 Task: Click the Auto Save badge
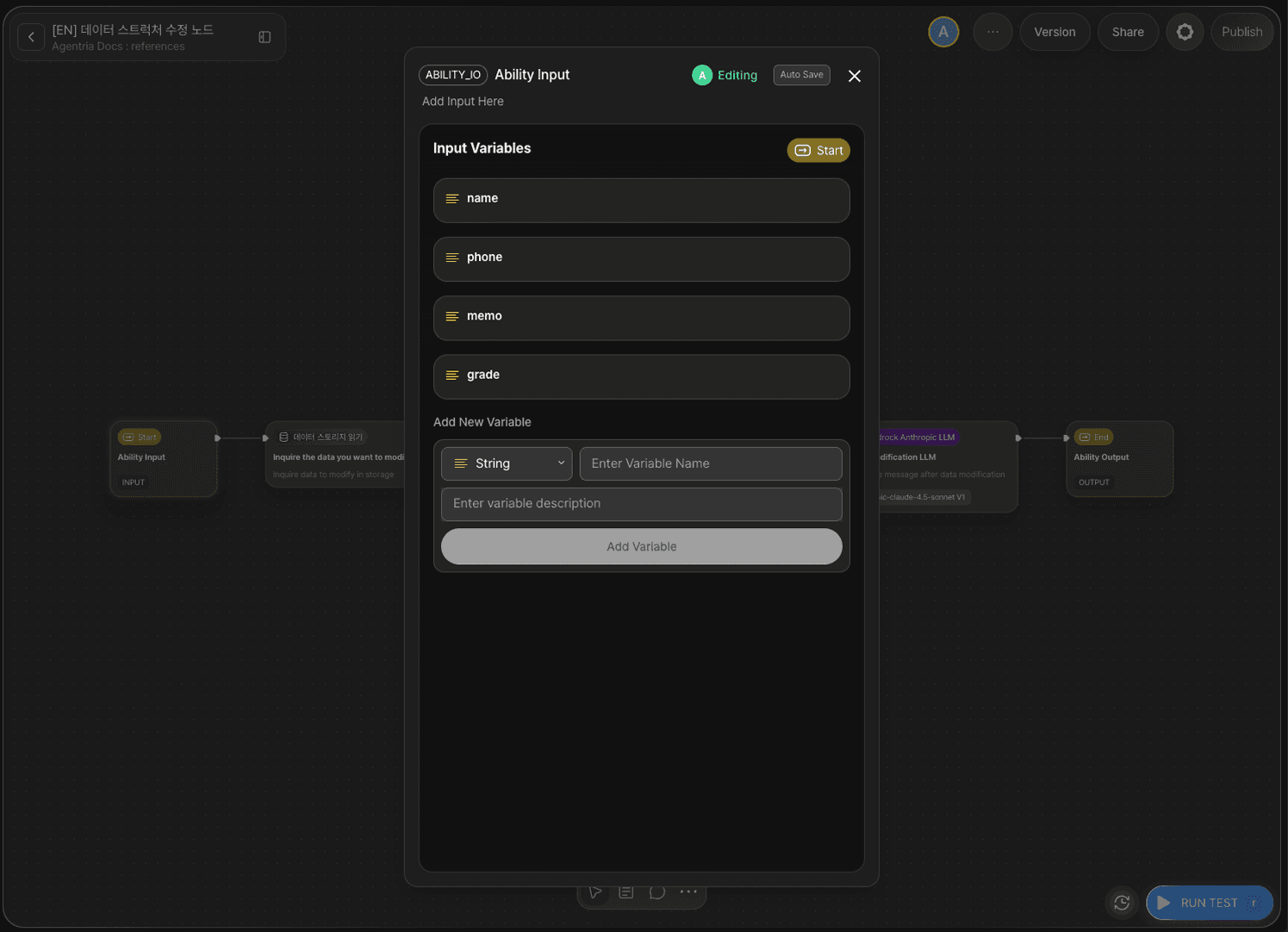(x=801, y=75)
